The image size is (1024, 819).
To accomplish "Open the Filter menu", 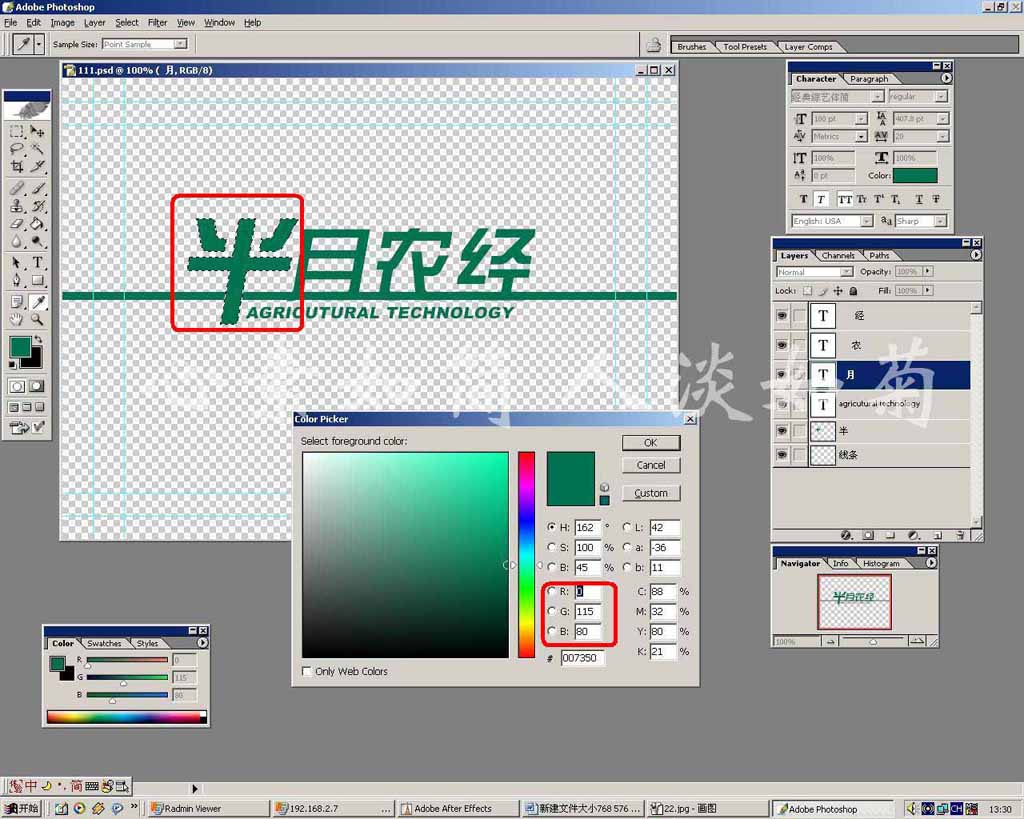I will coord(157,22).
